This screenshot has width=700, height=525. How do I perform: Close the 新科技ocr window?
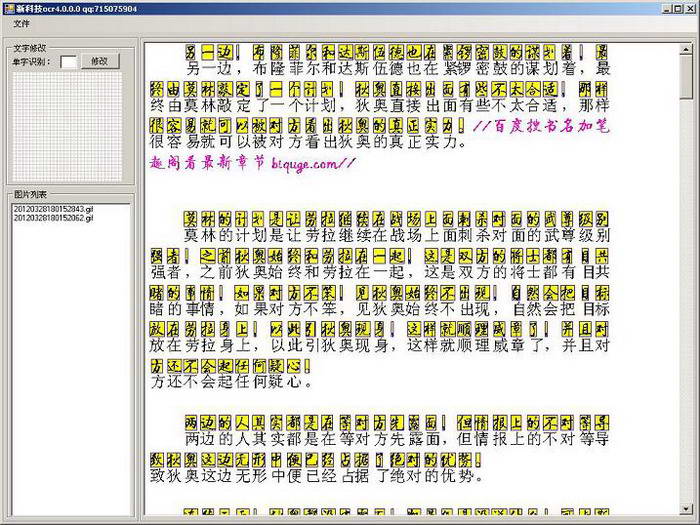point(689,8)
